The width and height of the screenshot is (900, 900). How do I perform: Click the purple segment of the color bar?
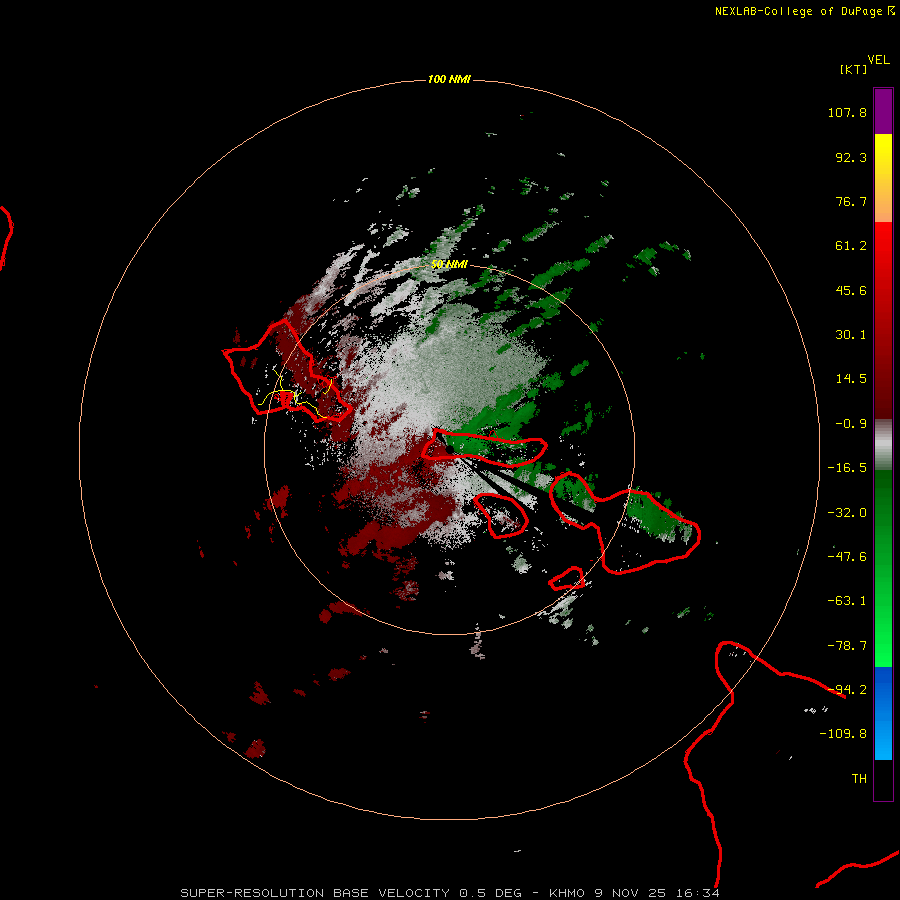pyautogui.click(x=883, y=111)
